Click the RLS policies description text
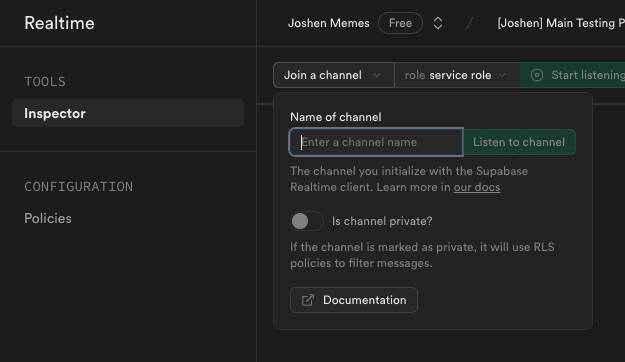The image size is (625, 362). [422, 255]
